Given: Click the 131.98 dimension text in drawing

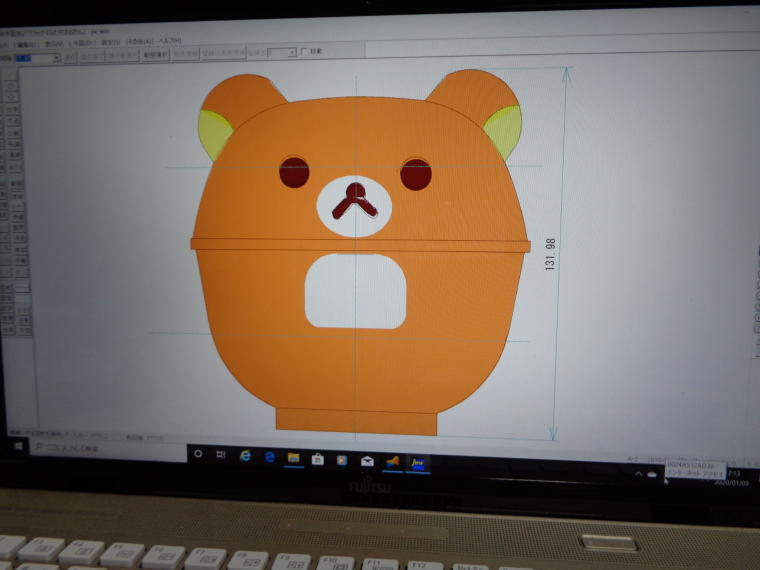Looking at the screenshot, I should coord(550,254).
